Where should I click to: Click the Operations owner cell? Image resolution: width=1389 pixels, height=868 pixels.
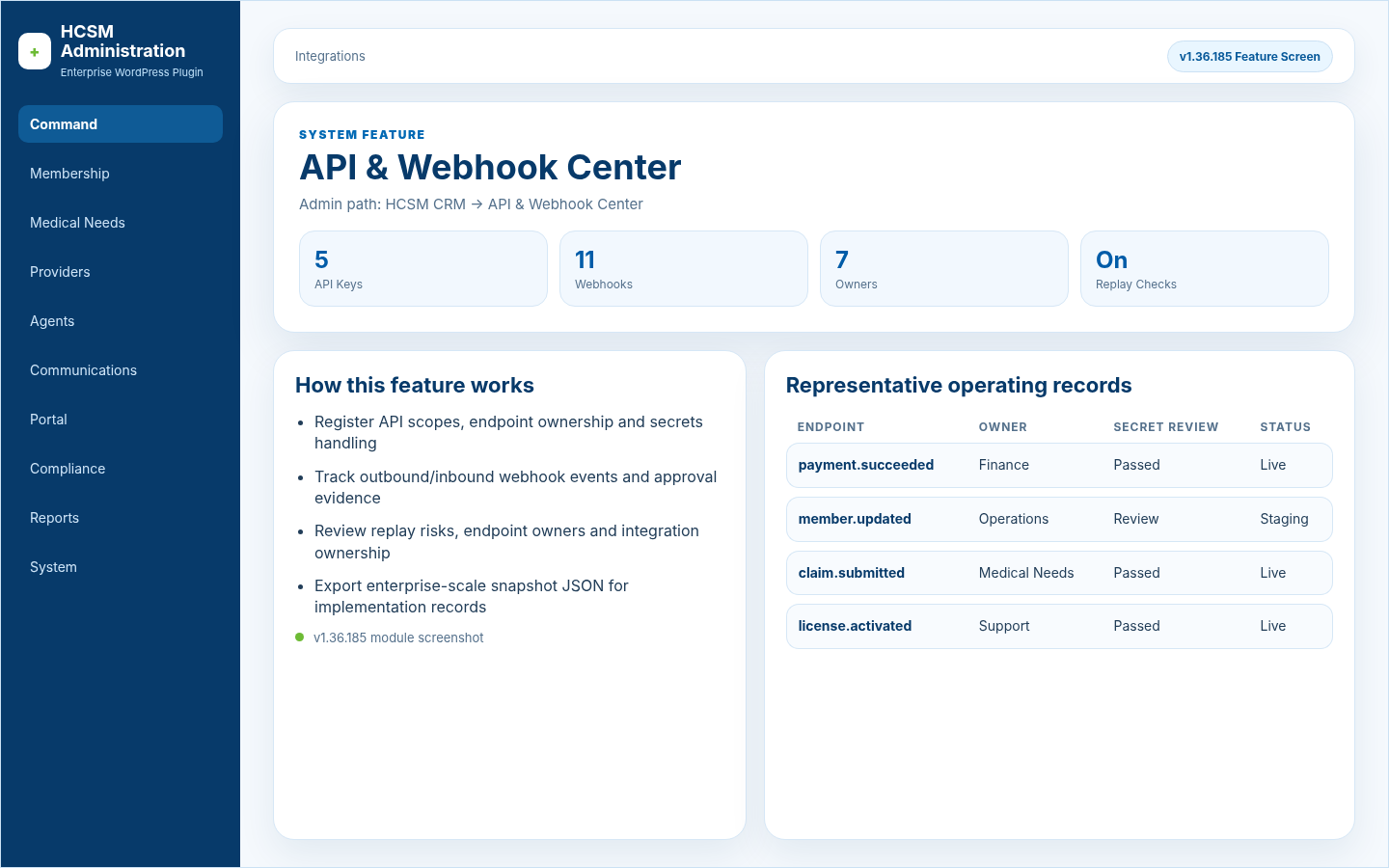(x=1013, y=519)
